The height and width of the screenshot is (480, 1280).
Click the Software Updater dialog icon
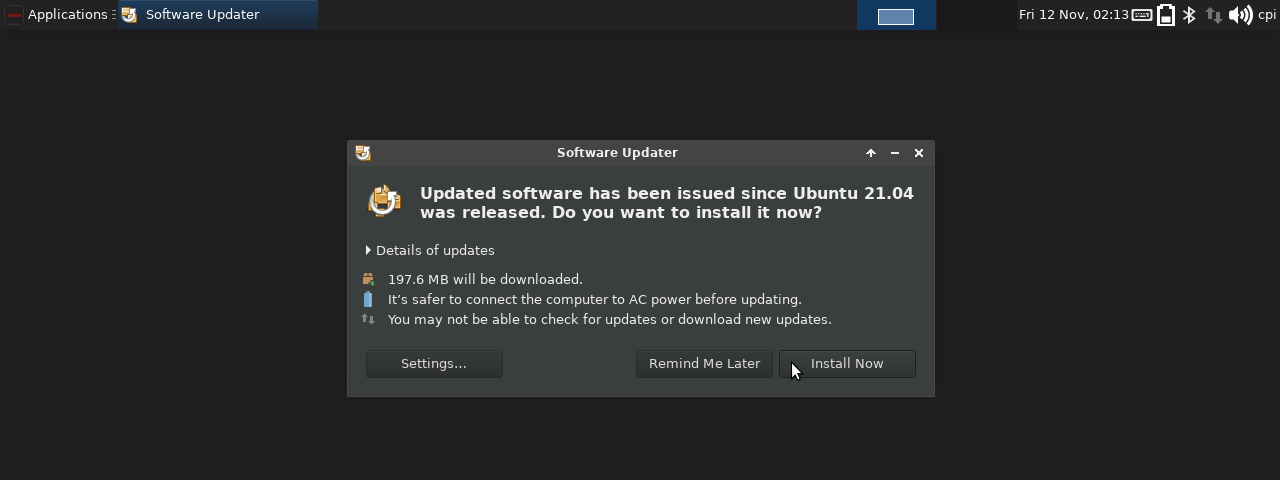(x=384, y=201)
